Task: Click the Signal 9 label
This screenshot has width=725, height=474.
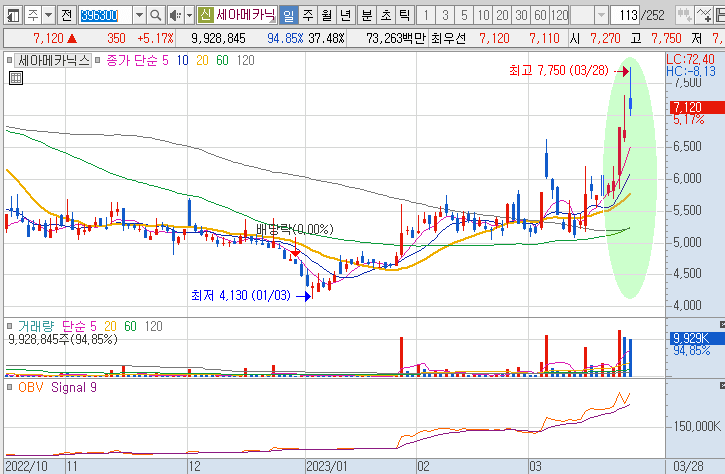Action: 74,387
